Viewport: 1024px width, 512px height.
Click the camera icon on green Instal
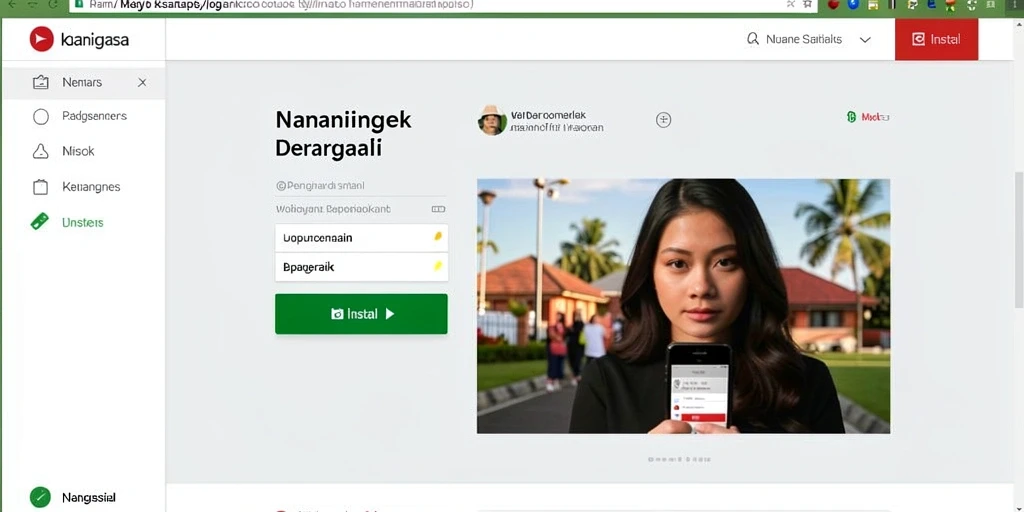pos(337,314)
